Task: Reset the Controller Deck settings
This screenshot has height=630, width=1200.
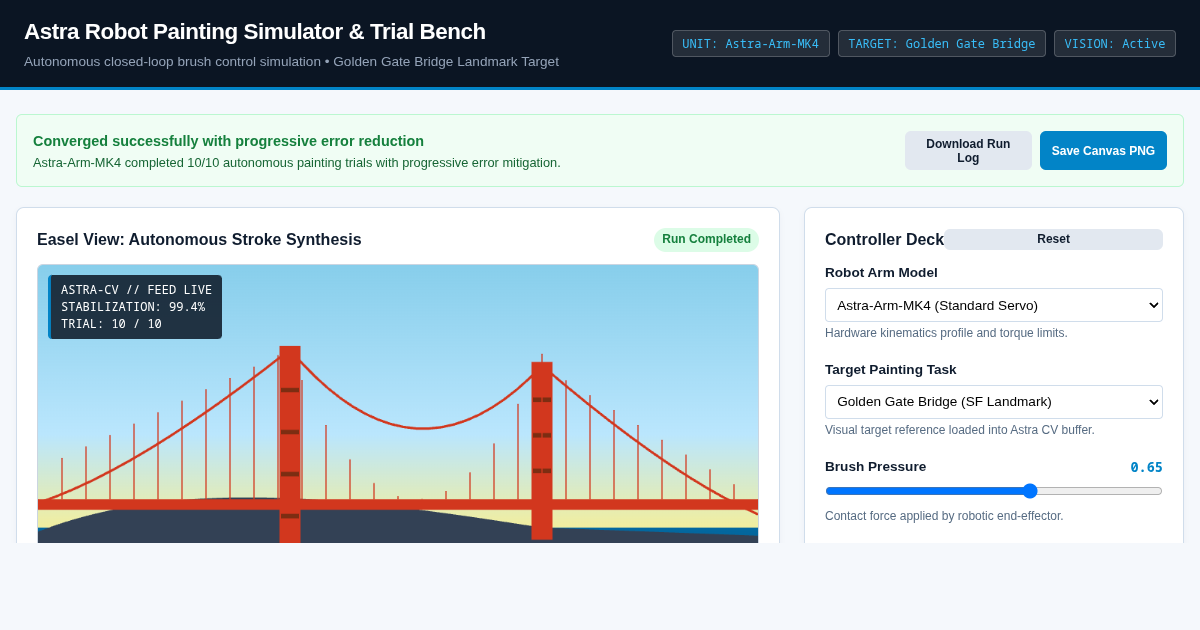Action: (x=1053, y=239)
